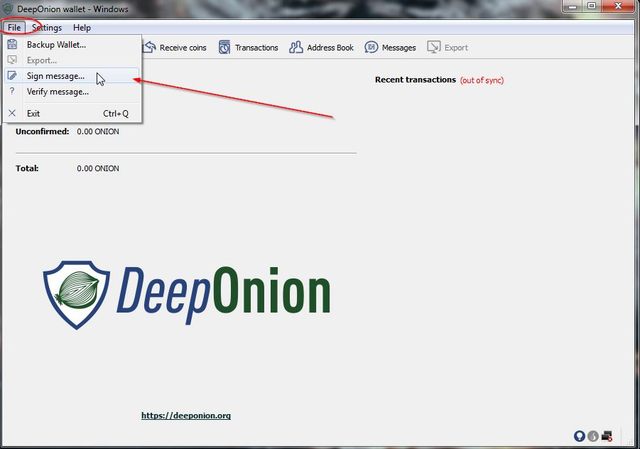Click the toolbar Export icon
The image size is (640, 449).
[x=434, y=47]
